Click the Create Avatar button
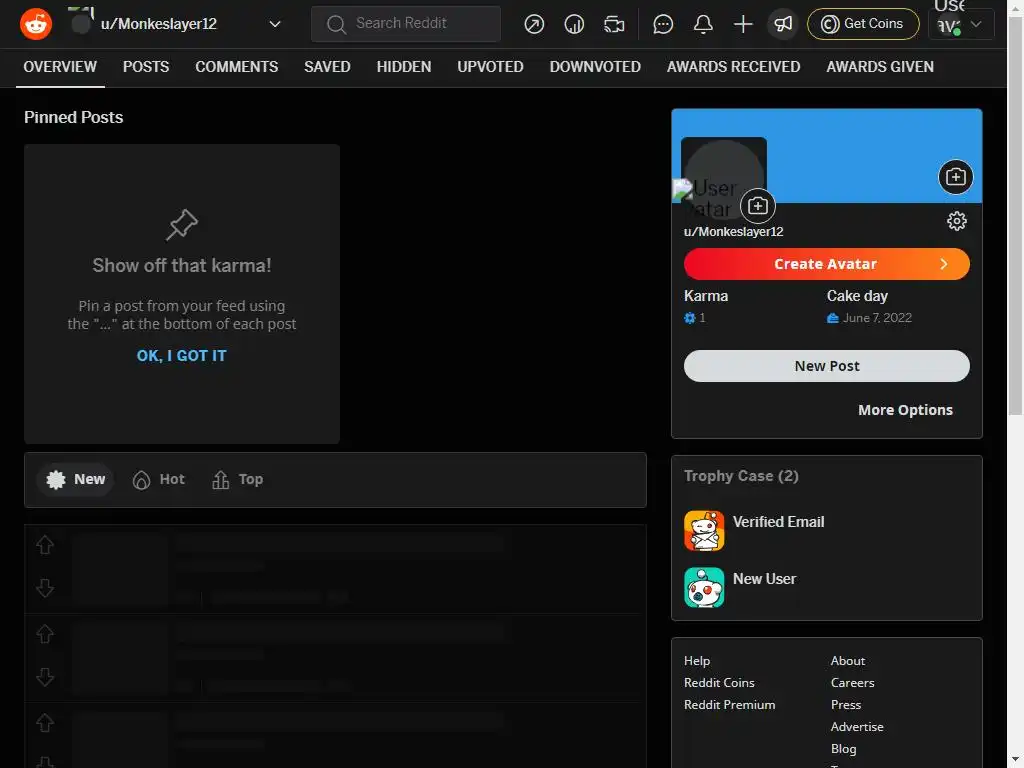The image size is (1024, 768). (x=826, y=264)
